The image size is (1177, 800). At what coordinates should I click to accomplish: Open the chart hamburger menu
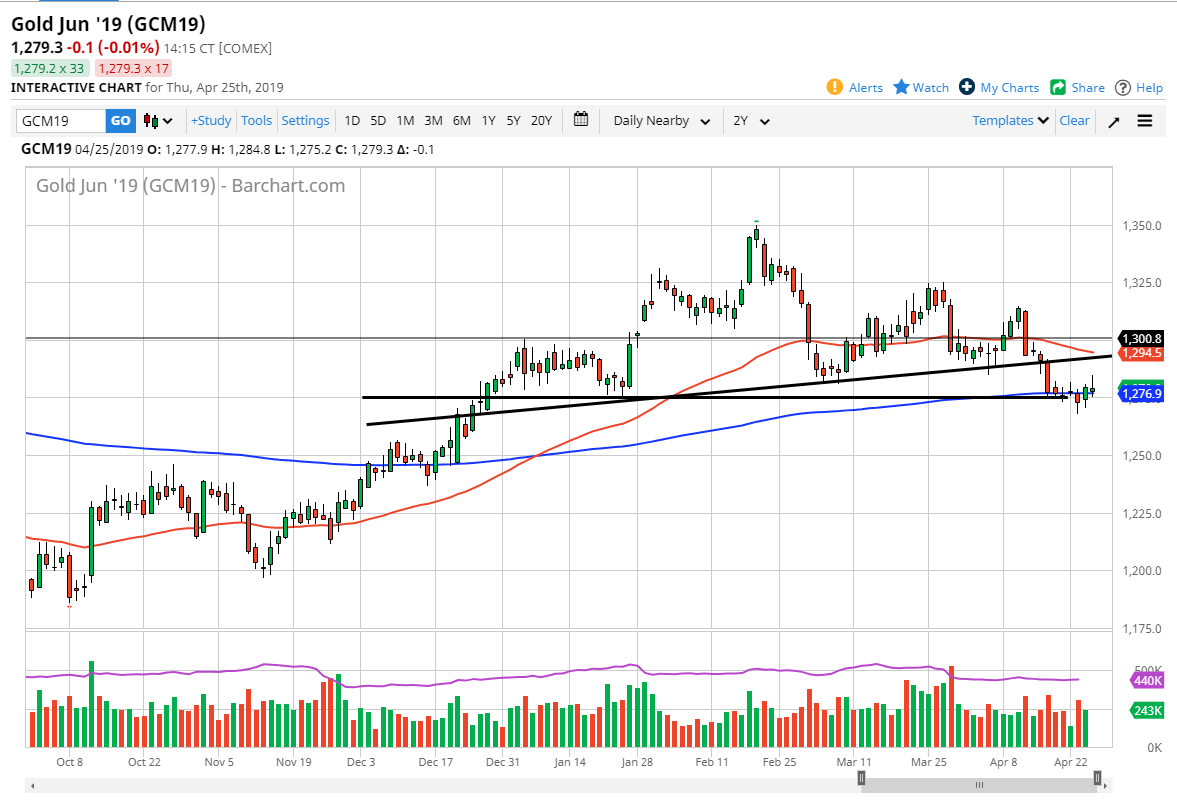click(x=1144, y=121)
